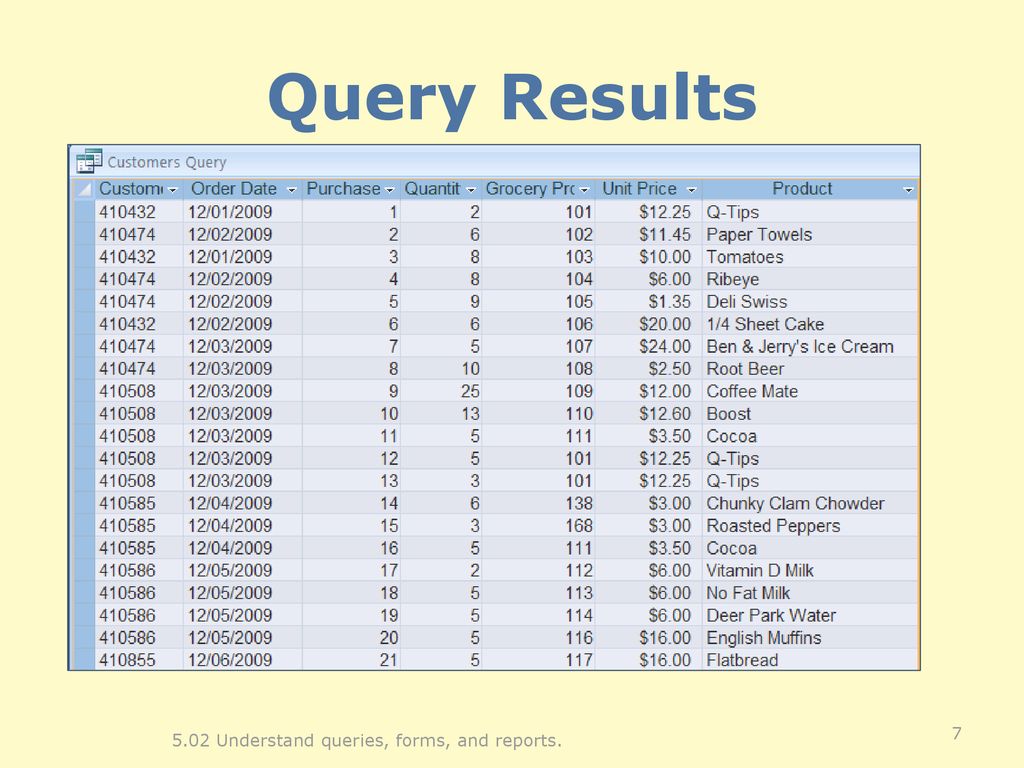
Task: Click grocery product number 116 cell
Action: [x=538, y=637]
